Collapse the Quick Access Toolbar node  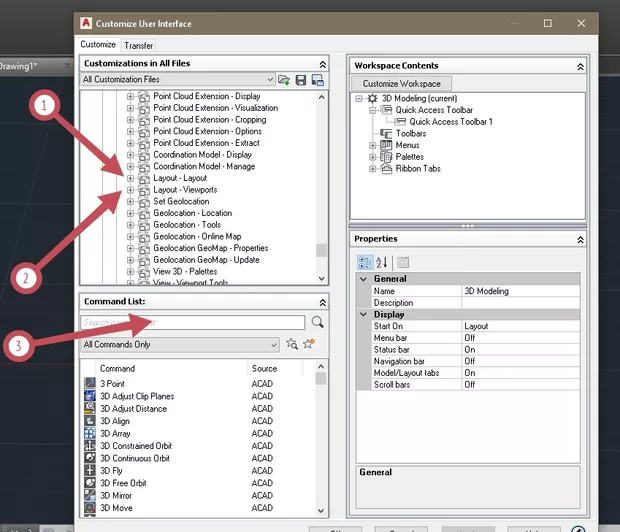372,110
